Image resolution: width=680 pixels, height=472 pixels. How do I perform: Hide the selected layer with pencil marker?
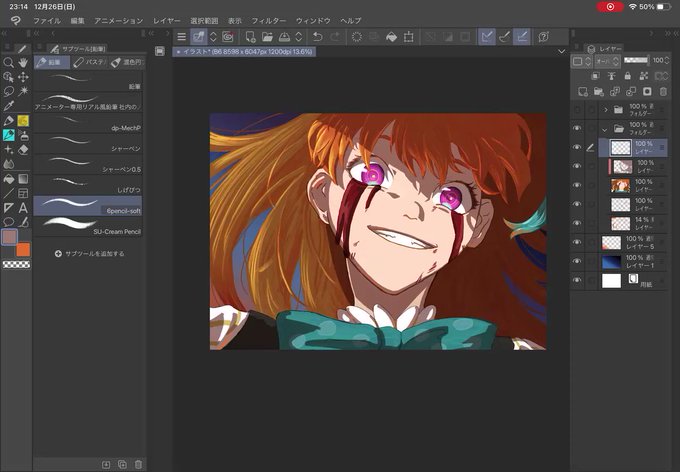coord(577,148)
